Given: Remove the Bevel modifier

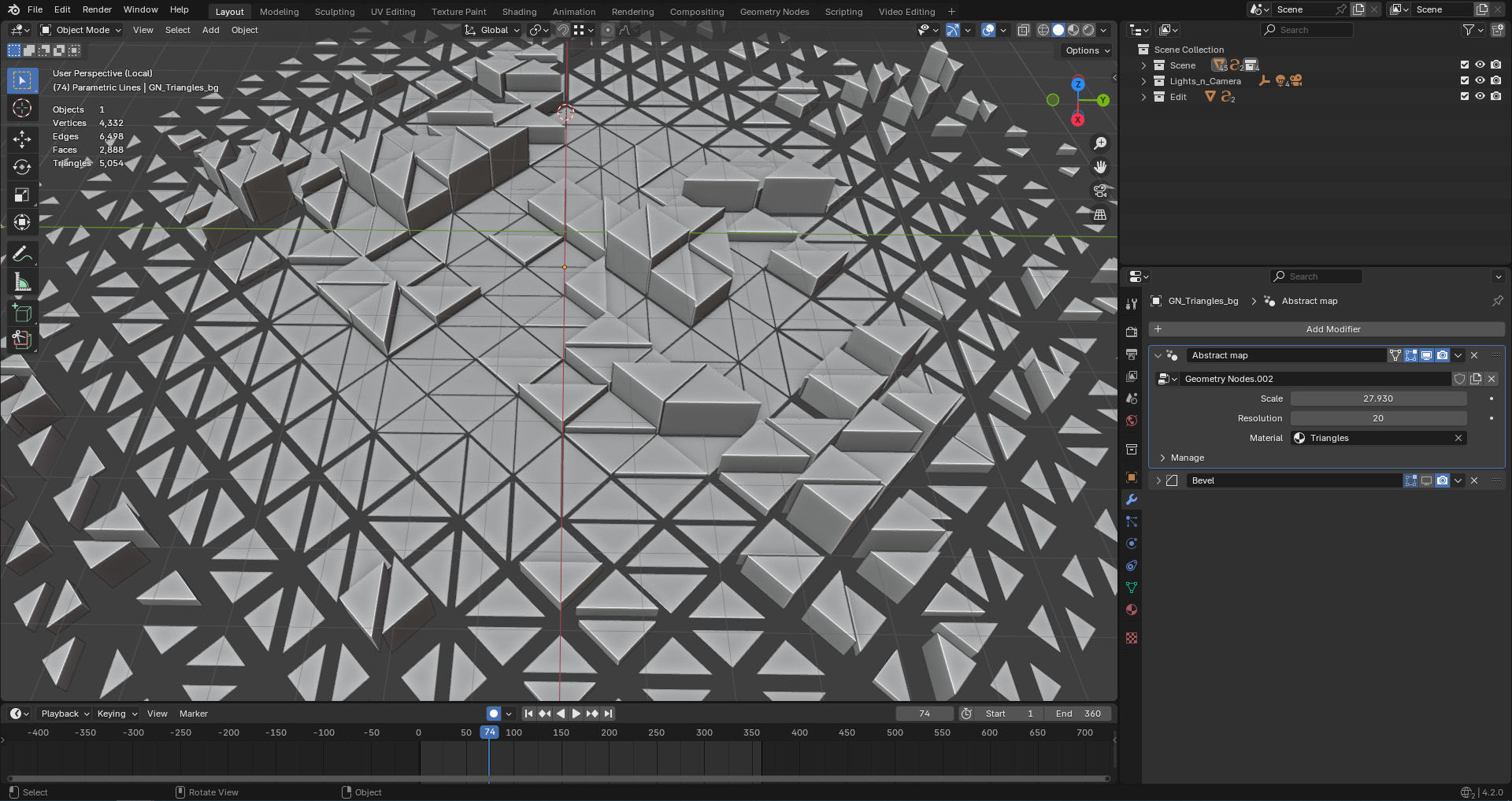Looking at the screenshot, I should point(1474,480).
